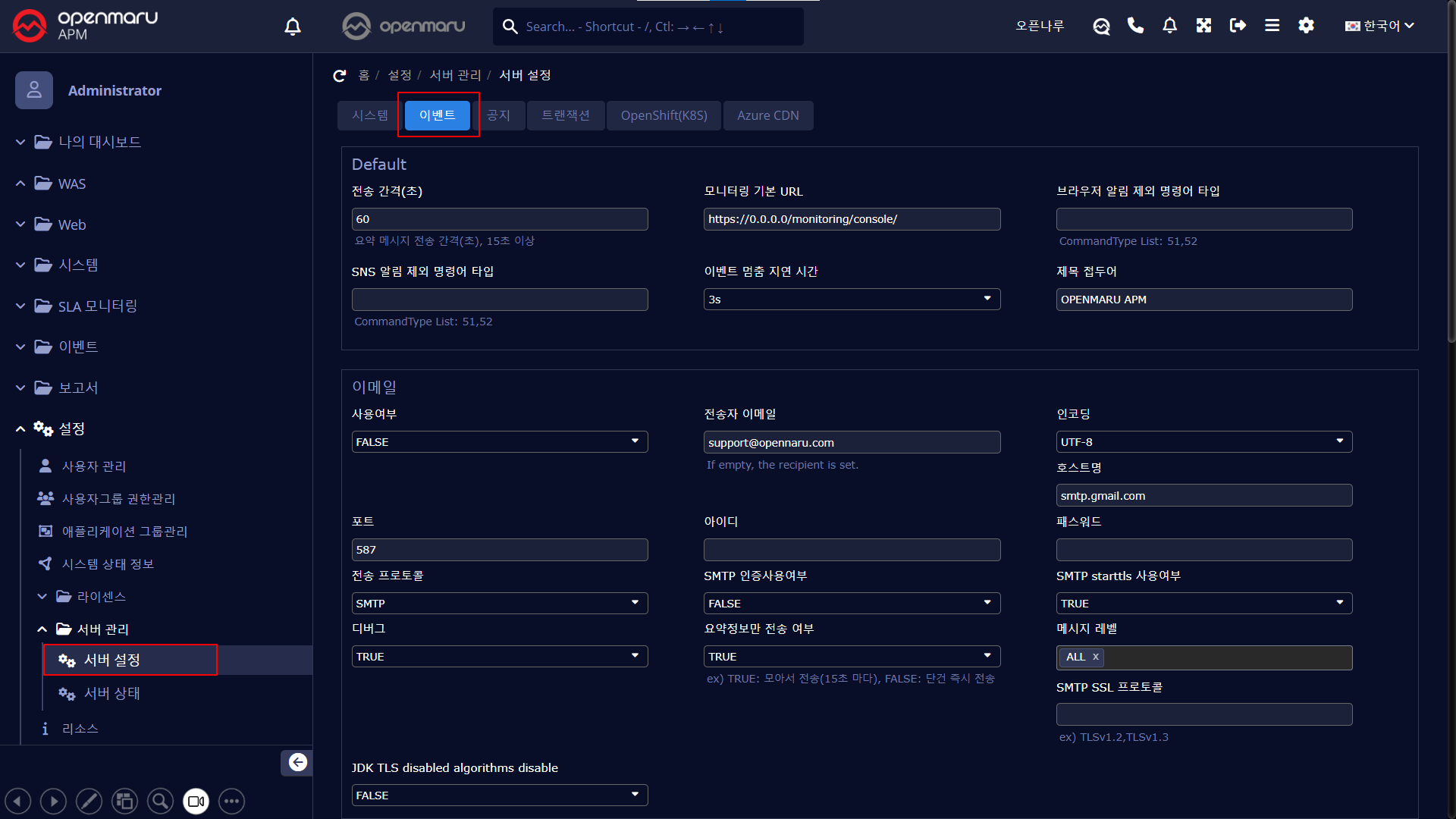Open the 이벤트 멈춤 지연 시간 dropdown

point(852,300)
